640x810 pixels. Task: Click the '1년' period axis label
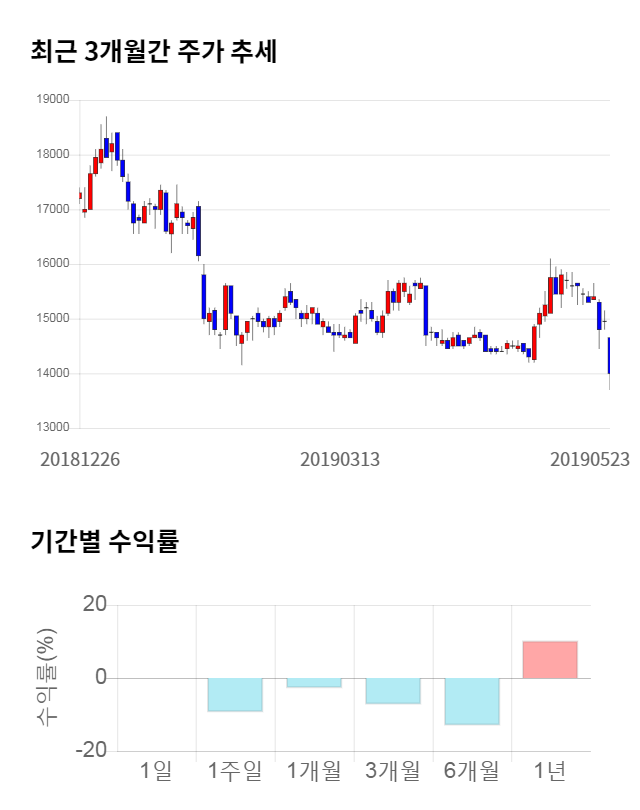[550, 771]
